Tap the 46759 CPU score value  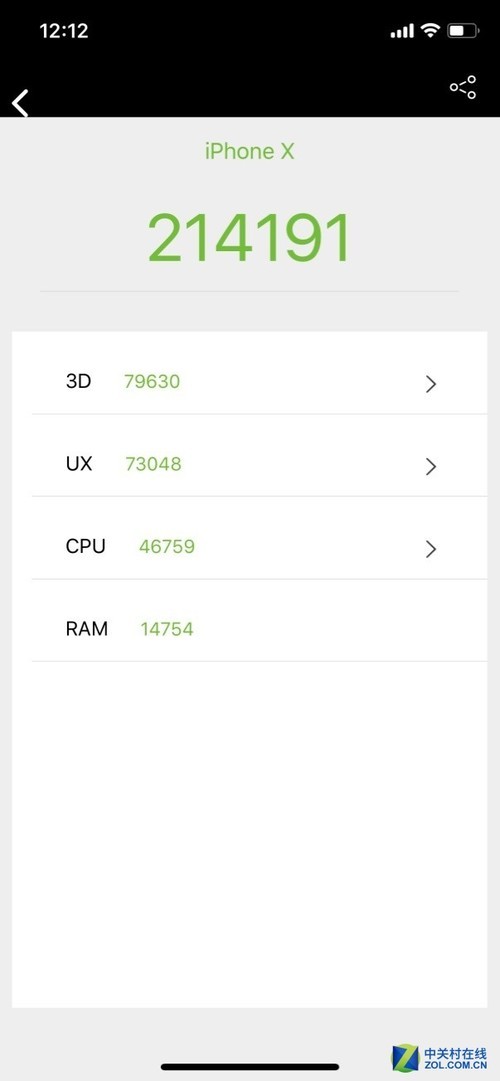[167, 547]
